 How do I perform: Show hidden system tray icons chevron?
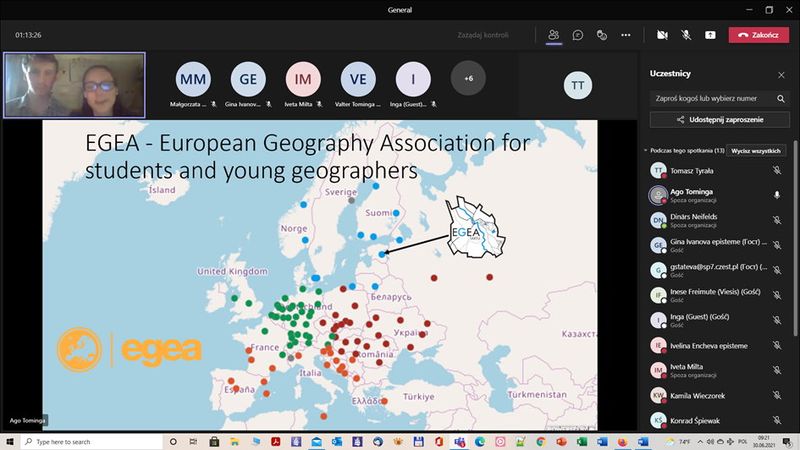(700, 441)
